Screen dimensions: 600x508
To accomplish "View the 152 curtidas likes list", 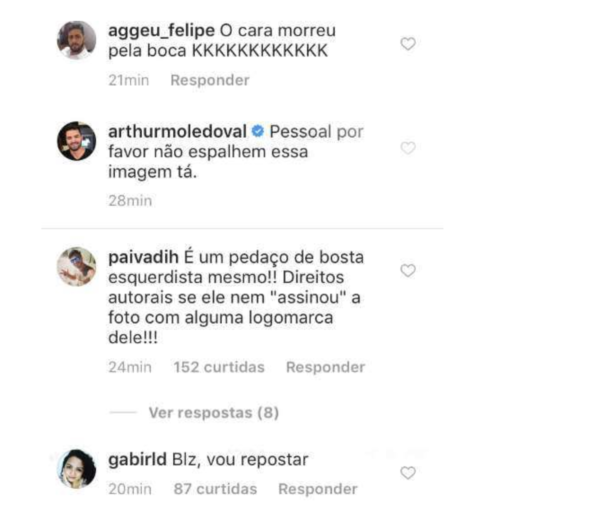I will tap(219, 367).
